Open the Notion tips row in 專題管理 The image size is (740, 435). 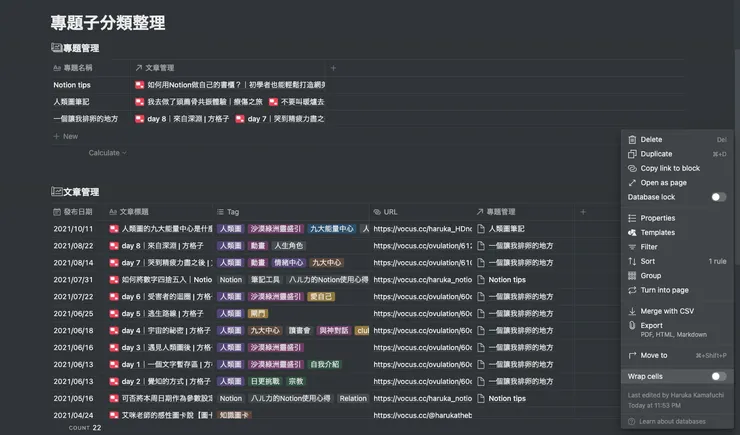[72, 85]
